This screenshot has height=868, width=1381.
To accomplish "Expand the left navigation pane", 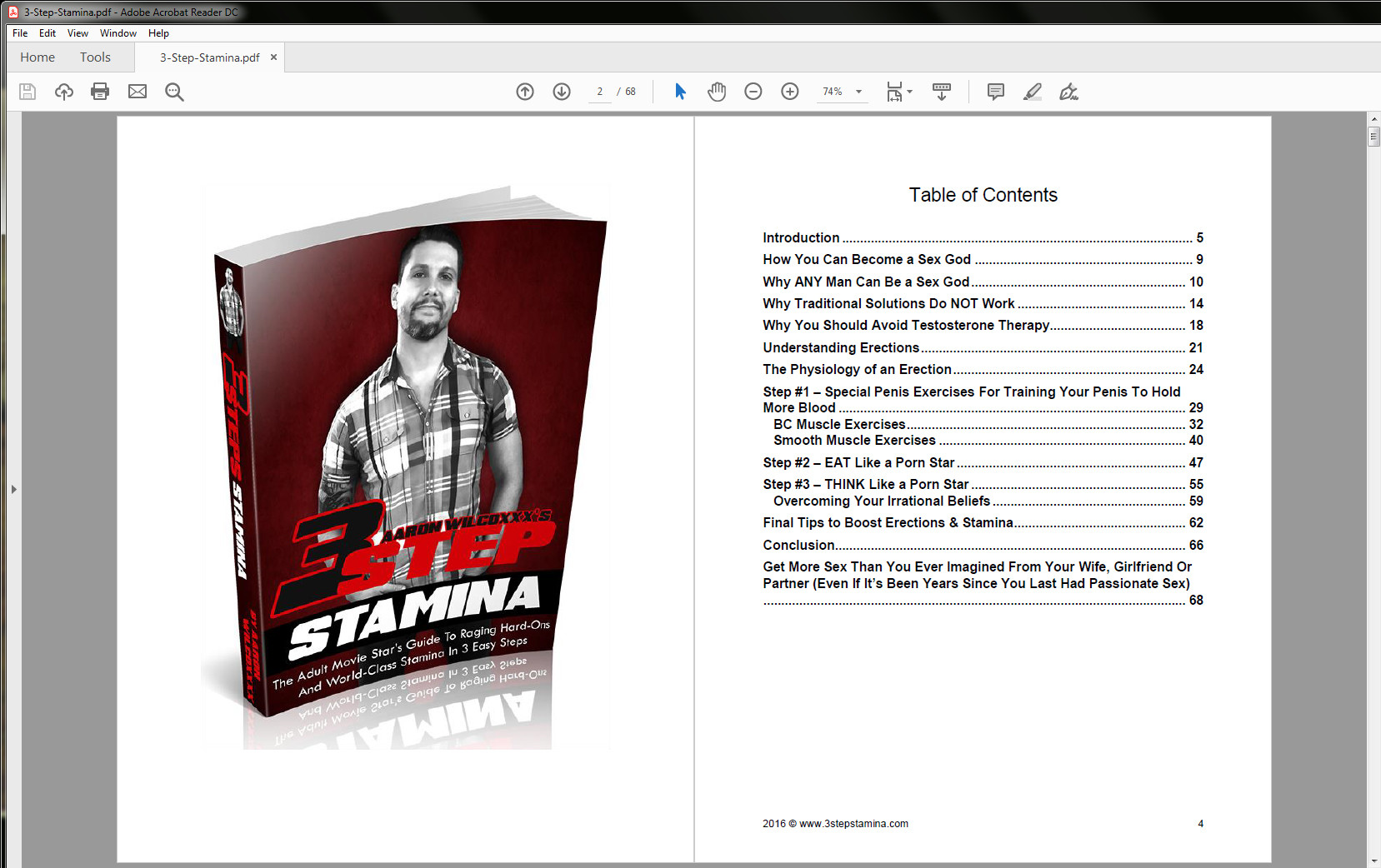I will (13, 490).
